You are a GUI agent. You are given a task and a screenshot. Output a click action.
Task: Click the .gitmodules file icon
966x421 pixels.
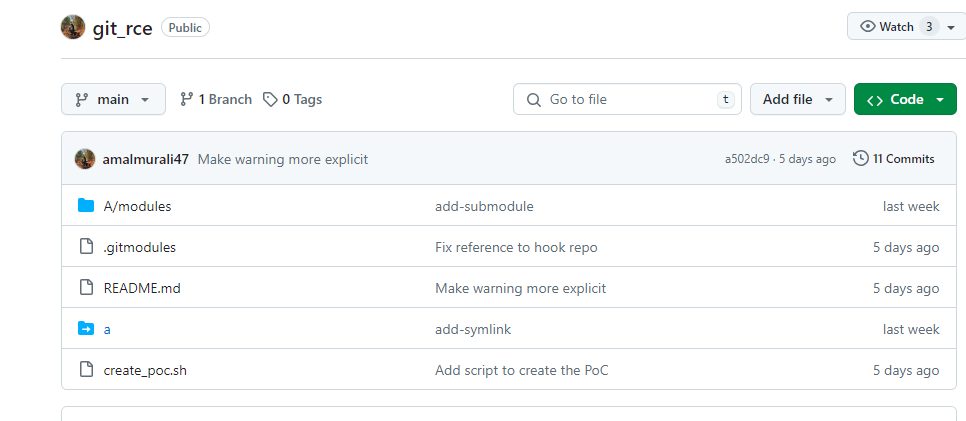(86, 247)
